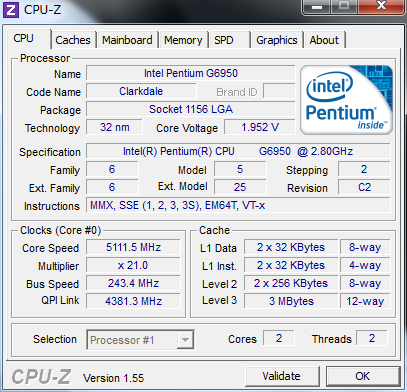Click the Package value Socket 1156 LGA
Viewport: 407px width, 392px height.
(191, 109)
